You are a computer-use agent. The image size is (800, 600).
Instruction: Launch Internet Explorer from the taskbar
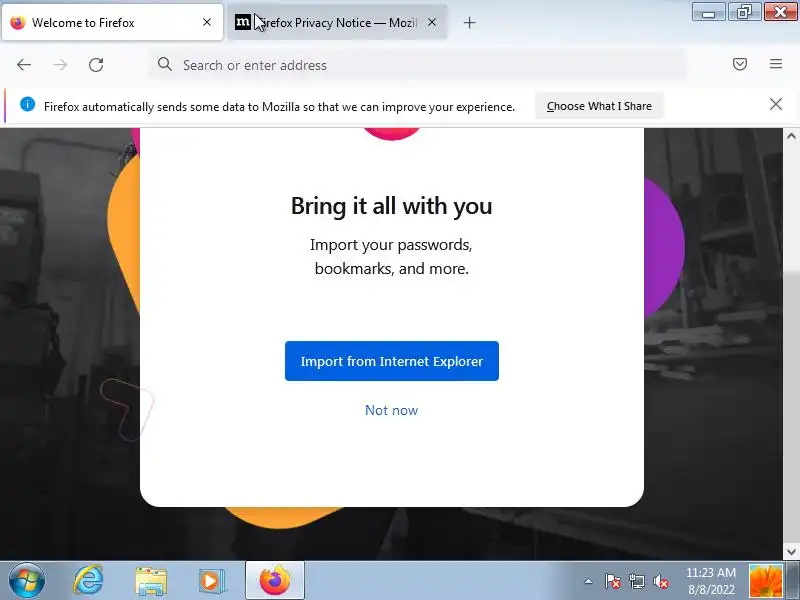[89, 581]
